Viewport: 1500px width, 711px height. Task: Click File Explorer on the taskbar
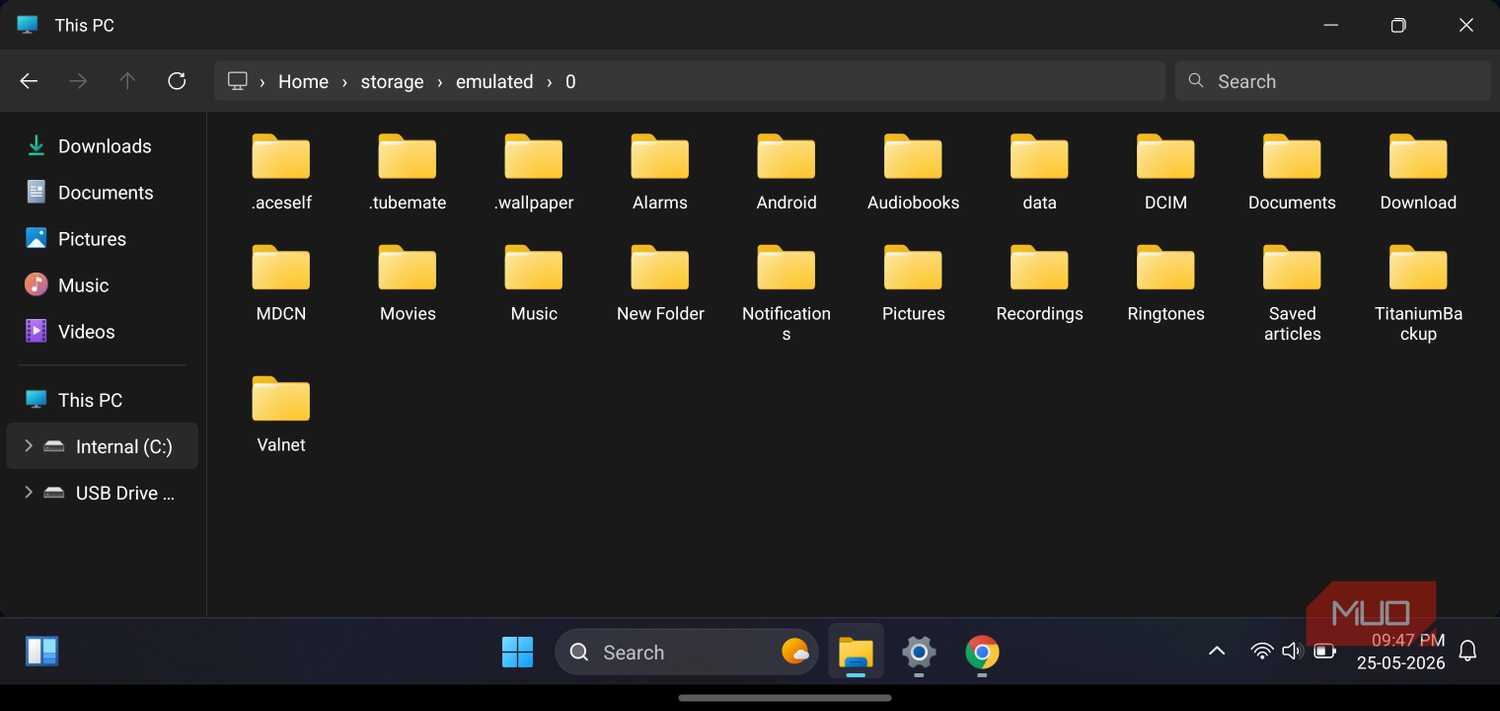[856, 652]
